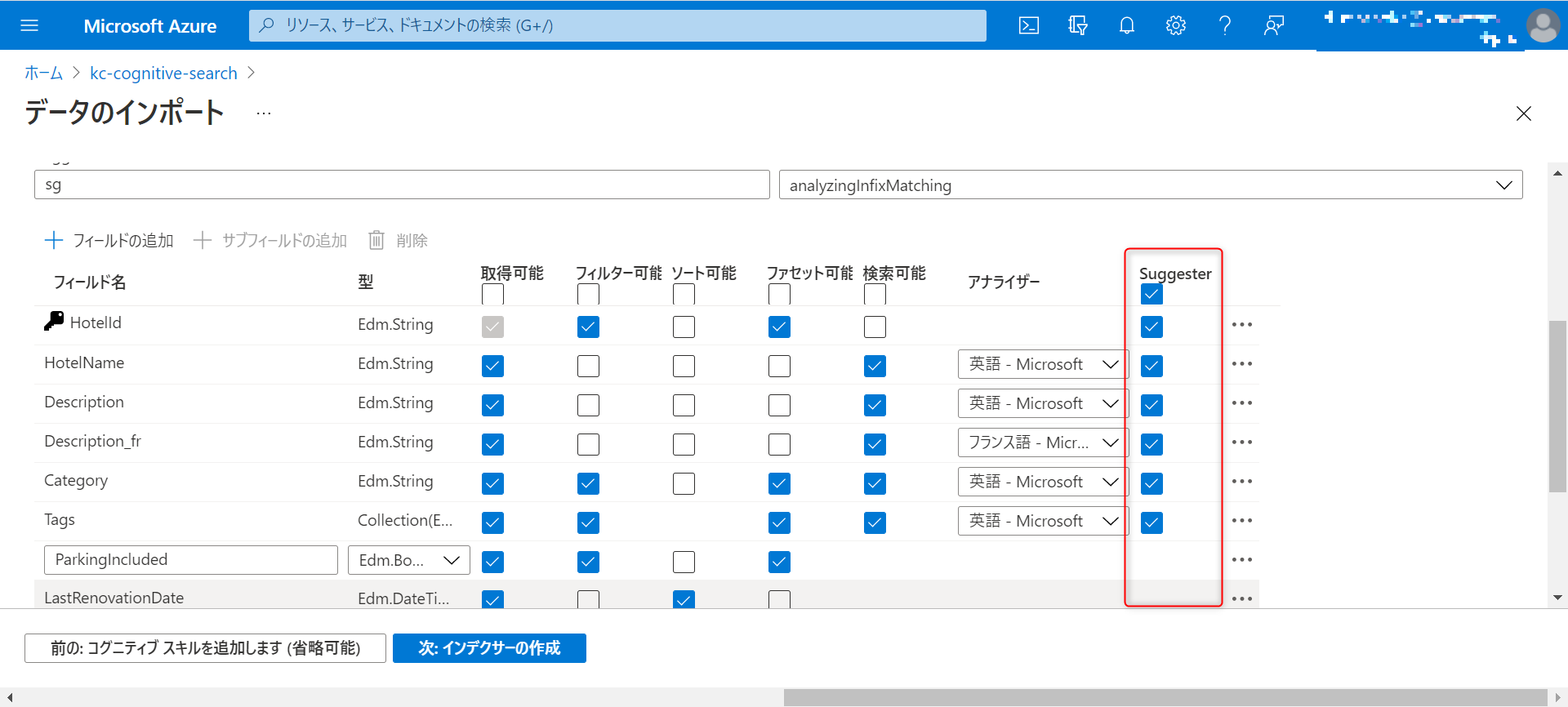The width and height of the screenshot is (1568, 707).
Task: Click 次: インデクサーの作成 button
Action: 489,648
